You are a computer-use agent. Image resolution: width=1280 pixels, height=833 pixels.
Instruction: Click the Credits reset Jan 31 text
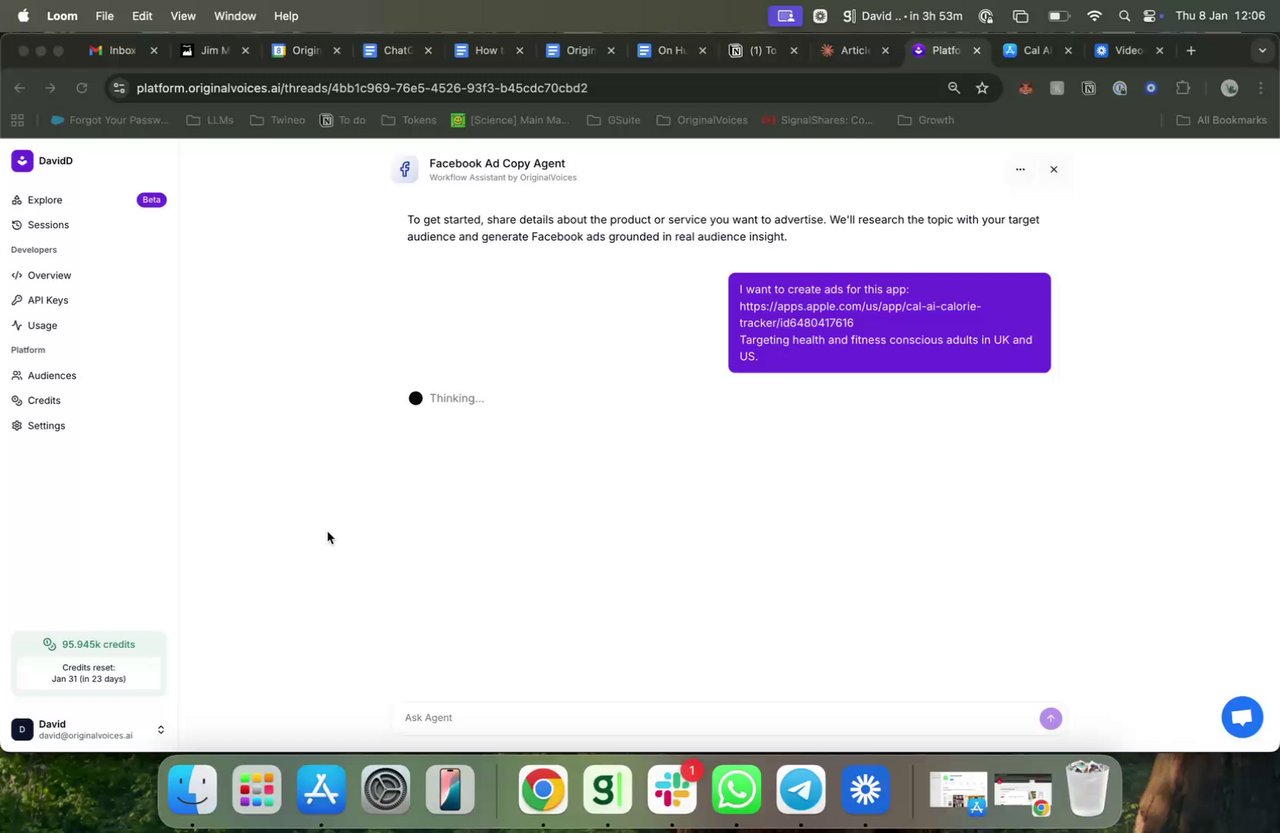(x=89, y=673)
